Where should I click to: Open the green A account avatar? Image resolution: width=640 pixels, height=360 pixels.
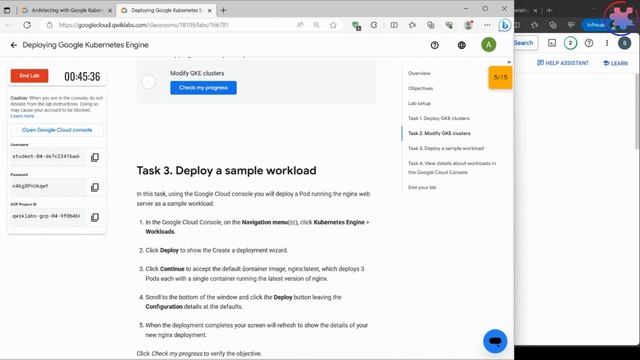point(489,44)
